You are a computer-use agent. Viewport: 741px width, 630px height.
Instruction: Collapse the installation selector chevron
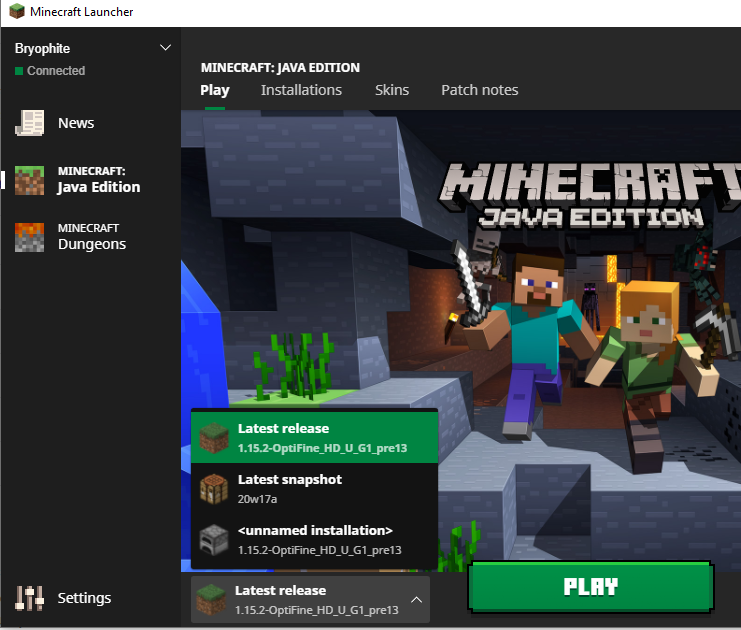coord(416,600)
